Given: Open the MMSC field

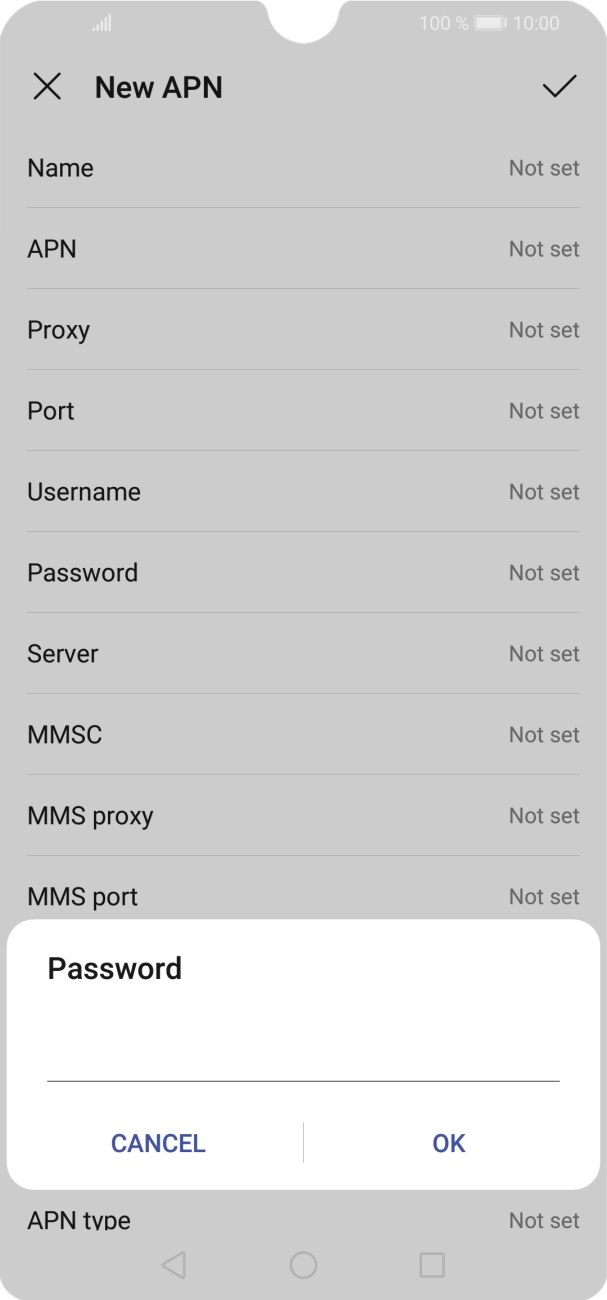Looking at the screenshot, I should [x=303, y=735].
